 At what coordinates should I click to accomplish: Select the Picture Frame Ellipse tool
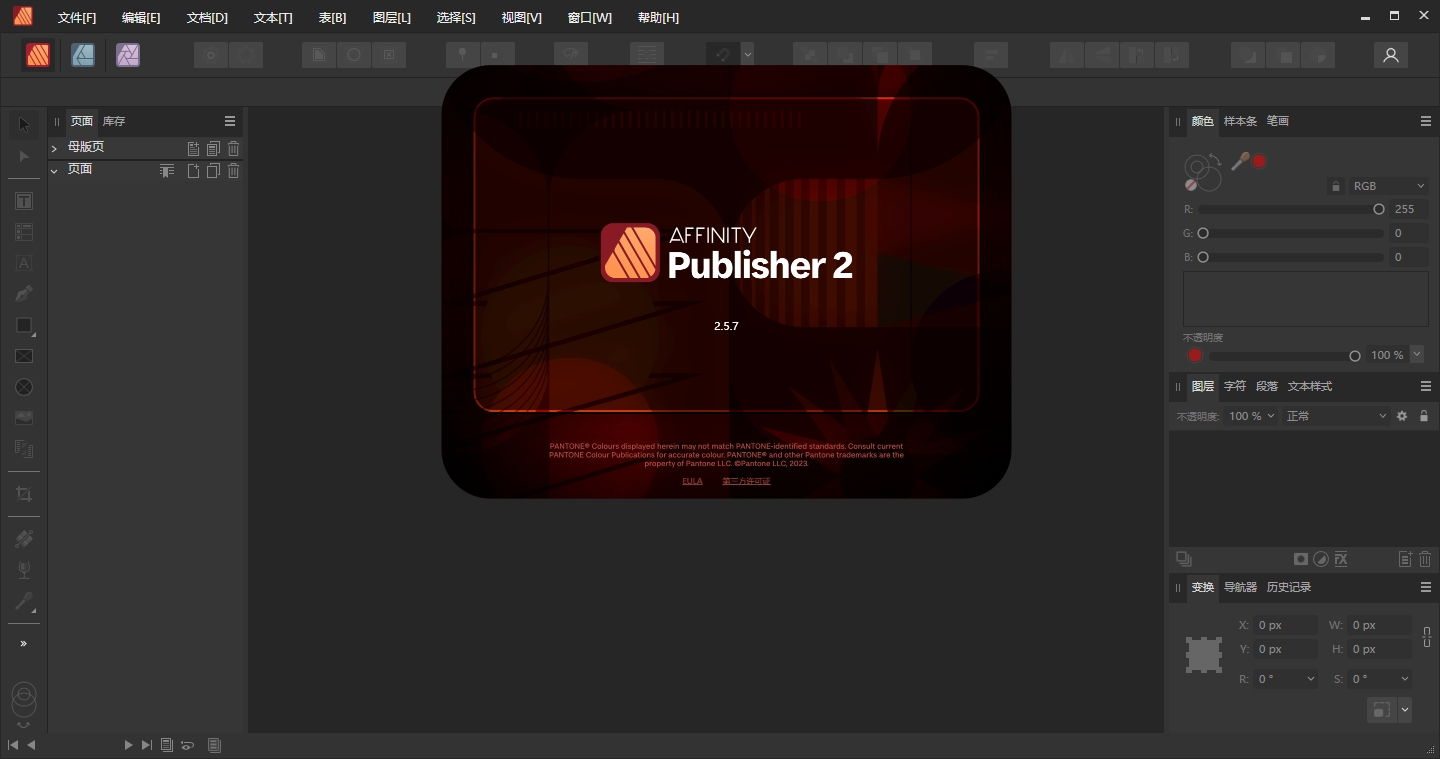click(x=24, y=387)
